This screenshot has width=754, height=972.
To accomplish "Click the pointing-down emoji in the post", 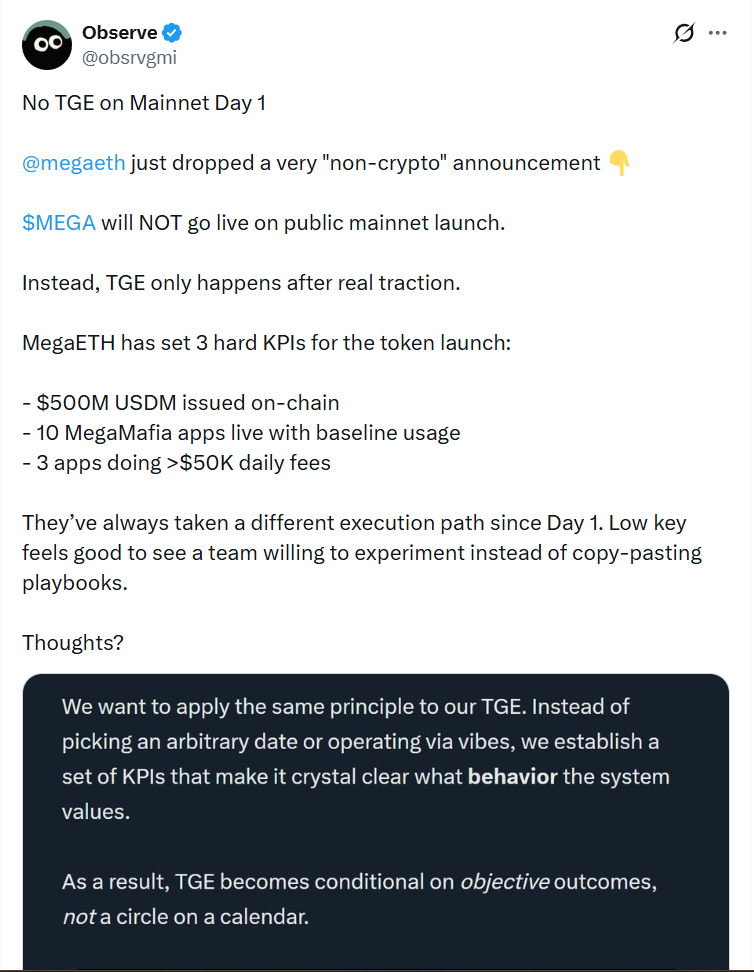I will coord(617,162).
